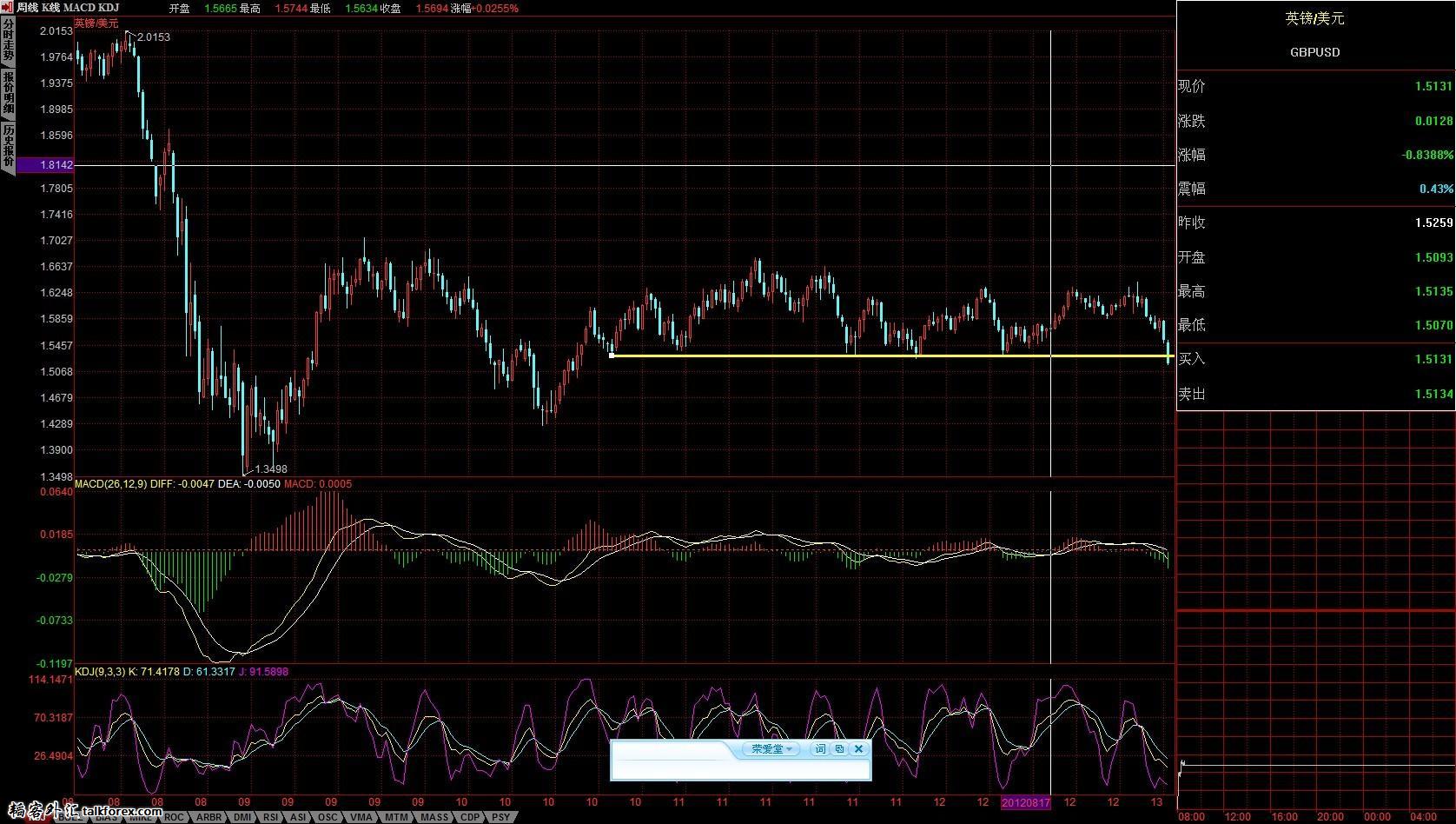This screenshot has width=1456, height=824.
Task: Click the MACD(26,12,9) indicator label
Action: click(x=110, y=483)
